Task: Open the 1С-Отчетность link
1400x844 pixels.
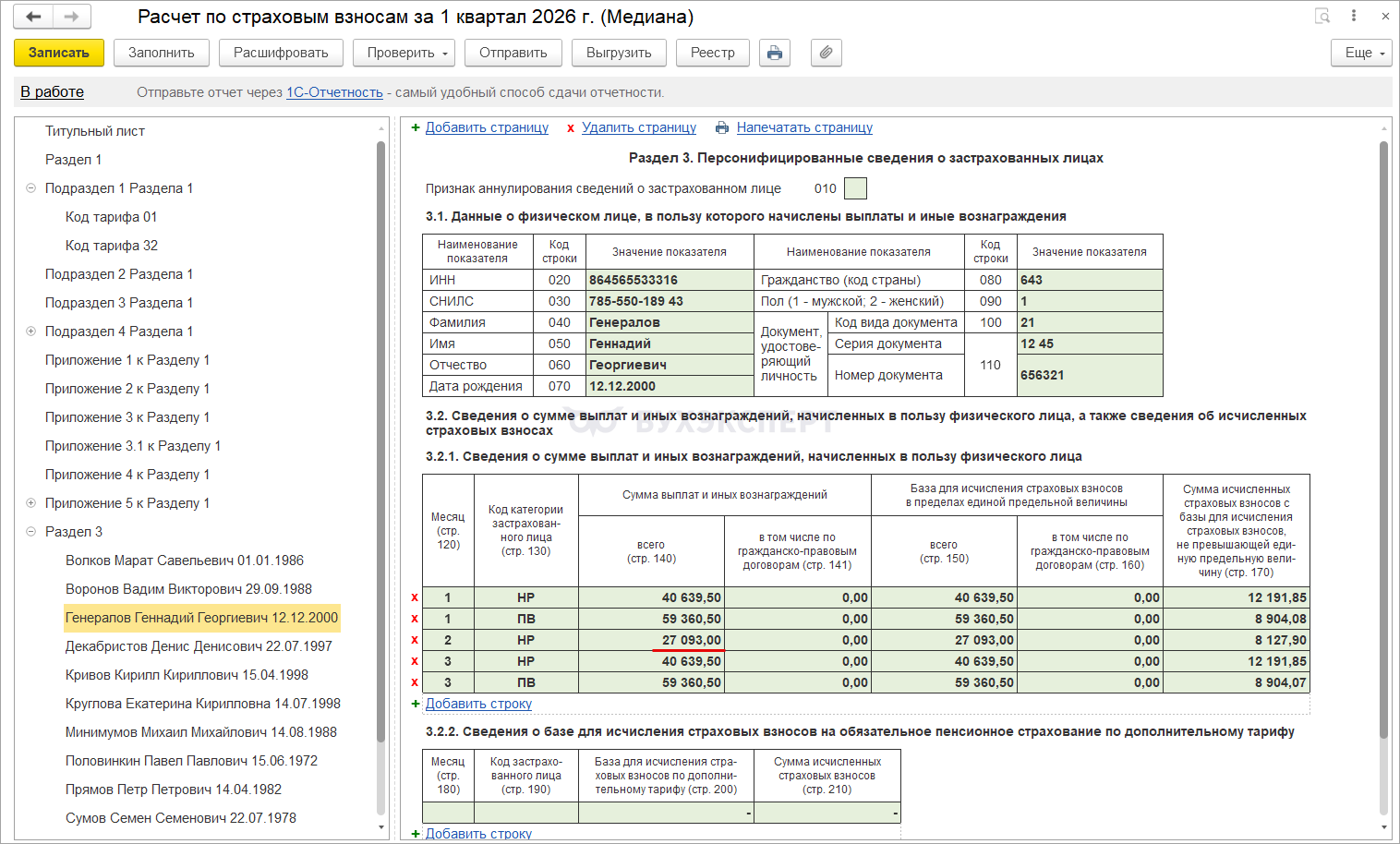Action: pos(334,92)
